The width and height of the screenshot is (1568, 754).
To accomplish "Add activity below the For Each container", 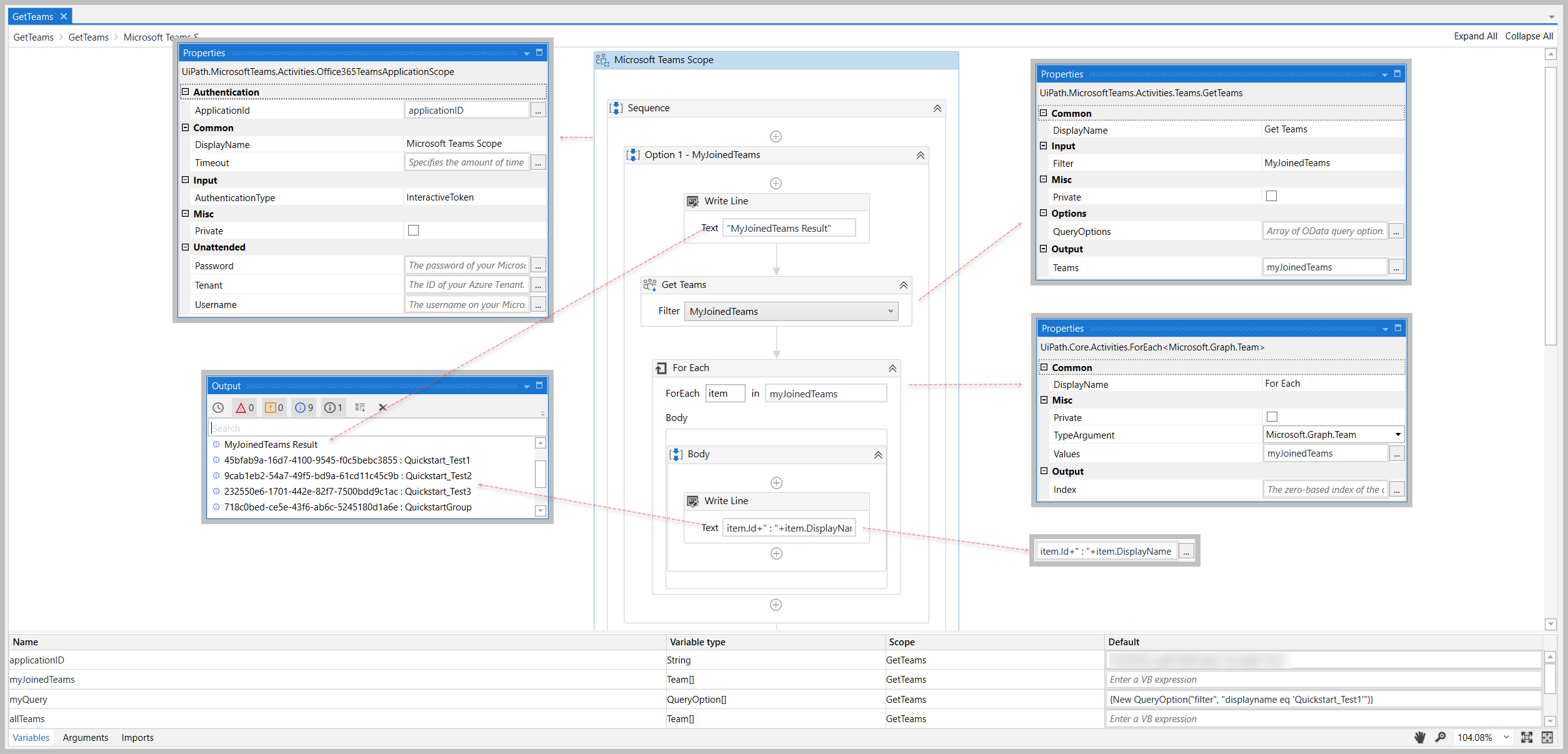I will (776, 605).
